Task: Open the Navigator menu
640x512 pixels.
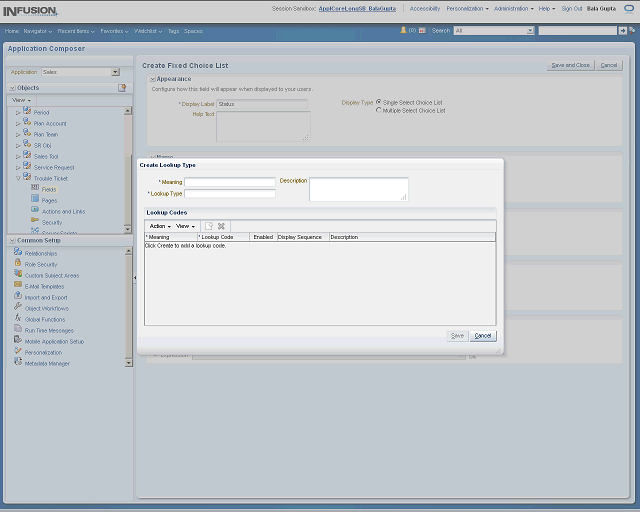Action: (x=38, y=31)
